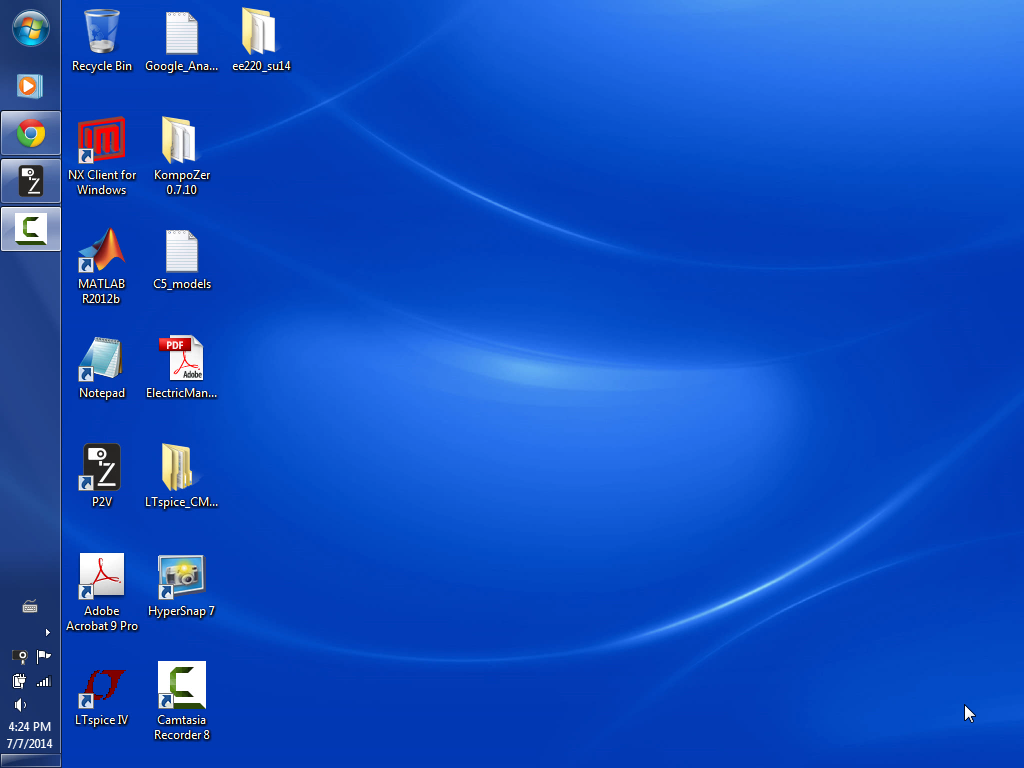The width and height of the screenshot is (1024, 768).
Task: Switch to Camtasia Recorder taskbar button
Action: pyautogui.click(x=31, y=229)
